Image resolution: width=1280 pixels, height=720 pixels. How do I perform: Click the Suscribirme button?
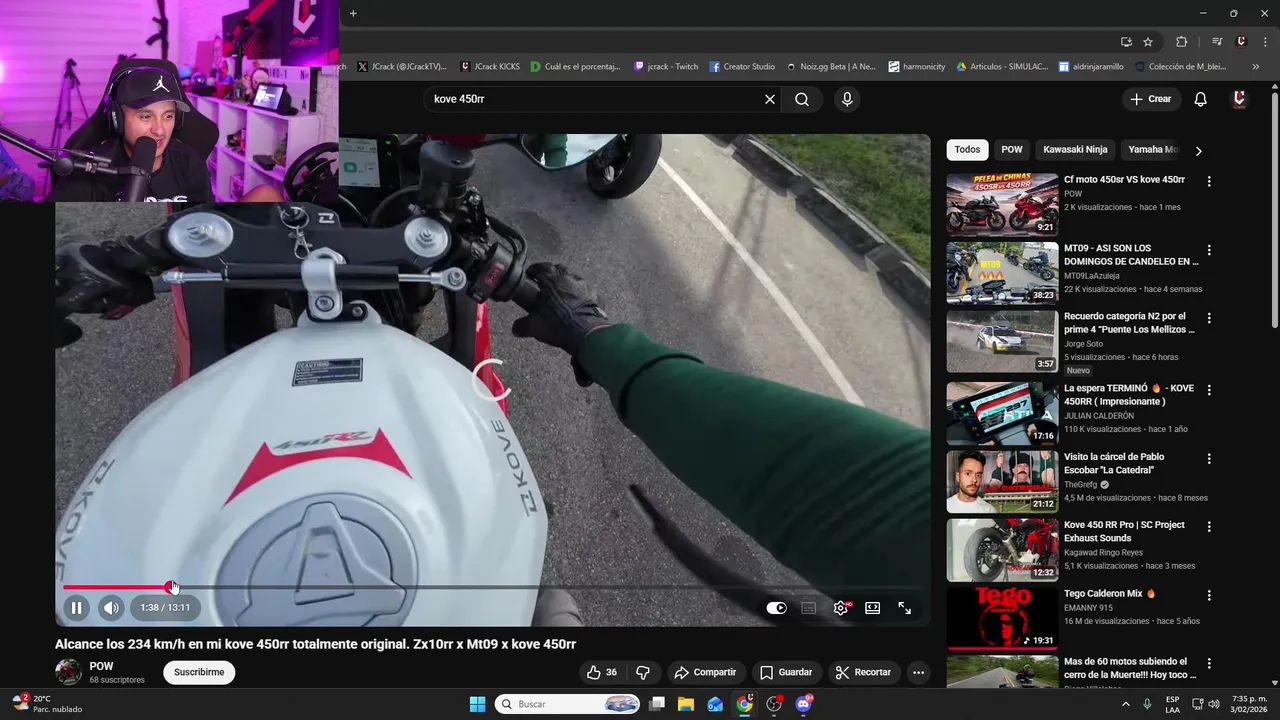(x=199, y=672)
